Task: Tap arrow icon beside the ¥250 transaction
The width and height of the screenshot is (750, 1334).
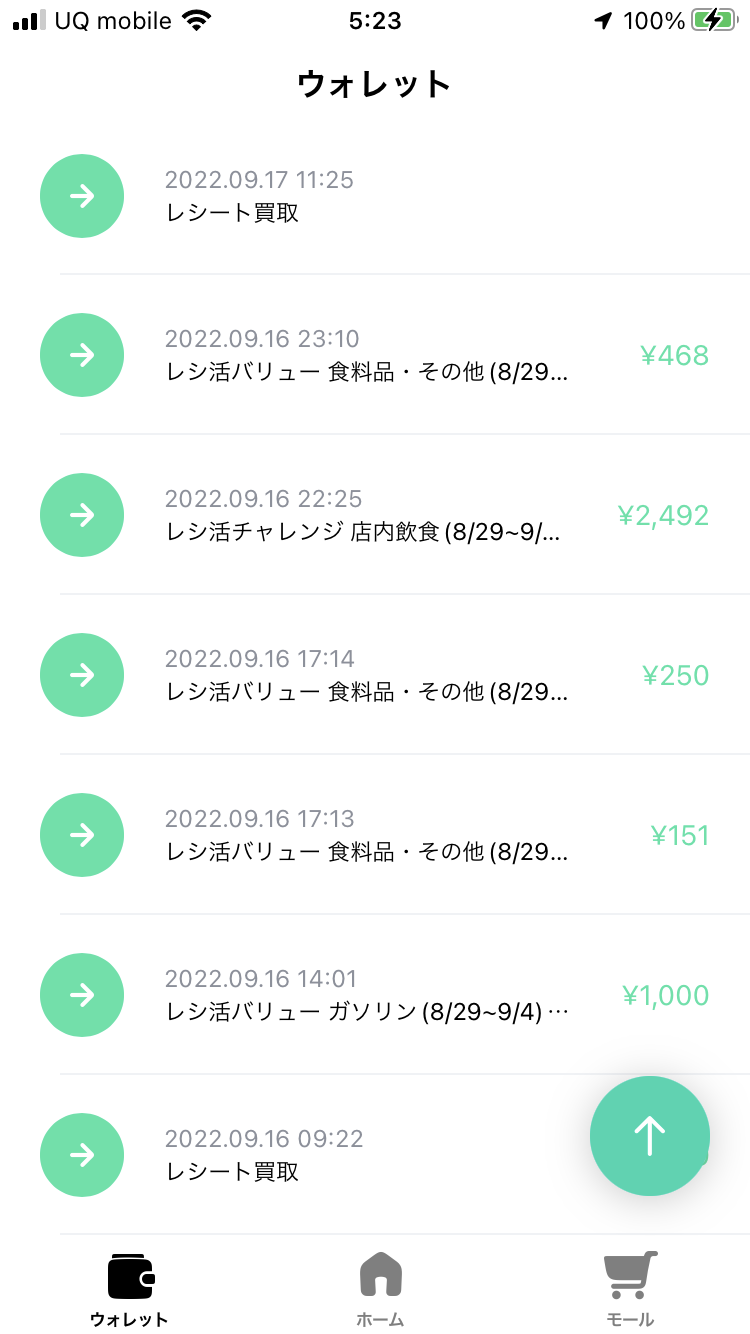Action: click(x=82, y=675)
